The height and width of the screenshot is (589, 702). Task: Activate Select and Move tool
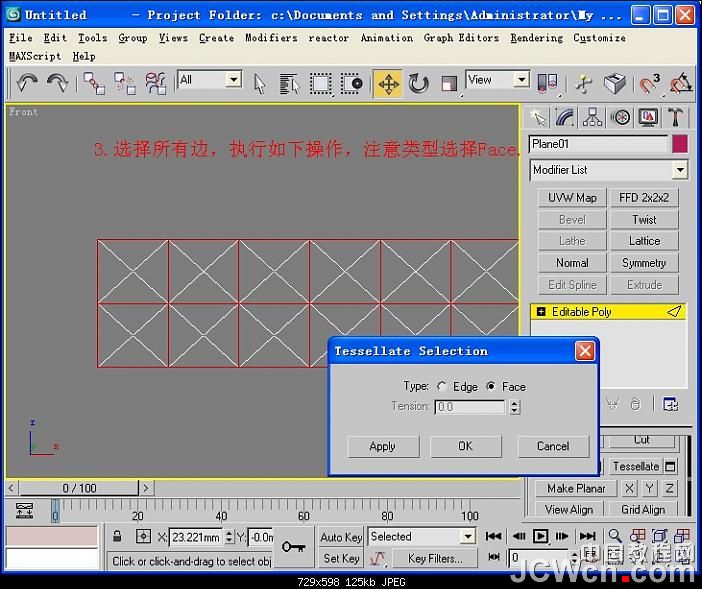click(x=388, y=84)
